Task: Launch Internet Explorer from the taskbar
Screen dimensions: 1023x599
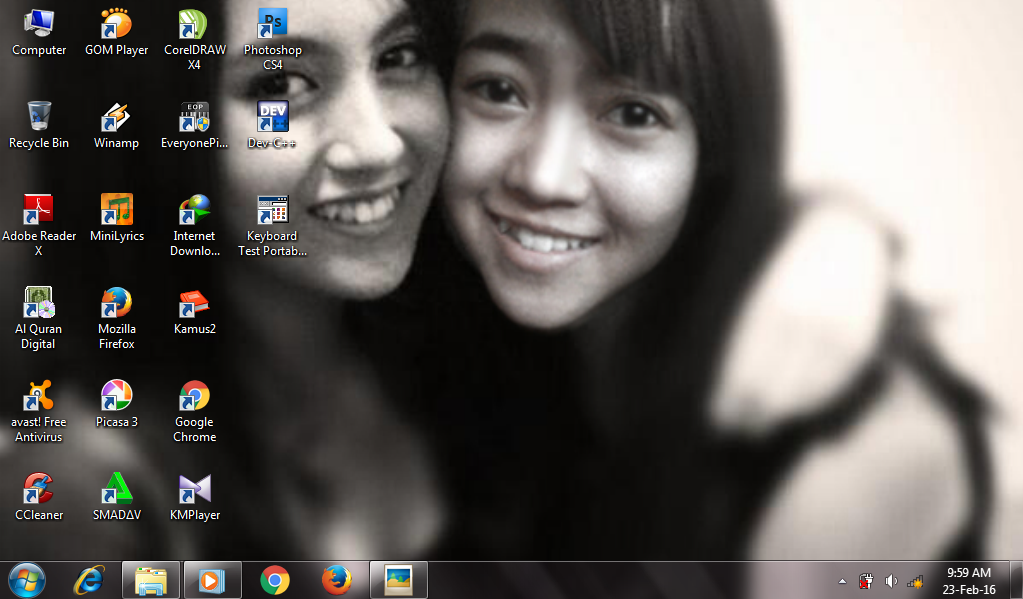Action: [89, 580]
